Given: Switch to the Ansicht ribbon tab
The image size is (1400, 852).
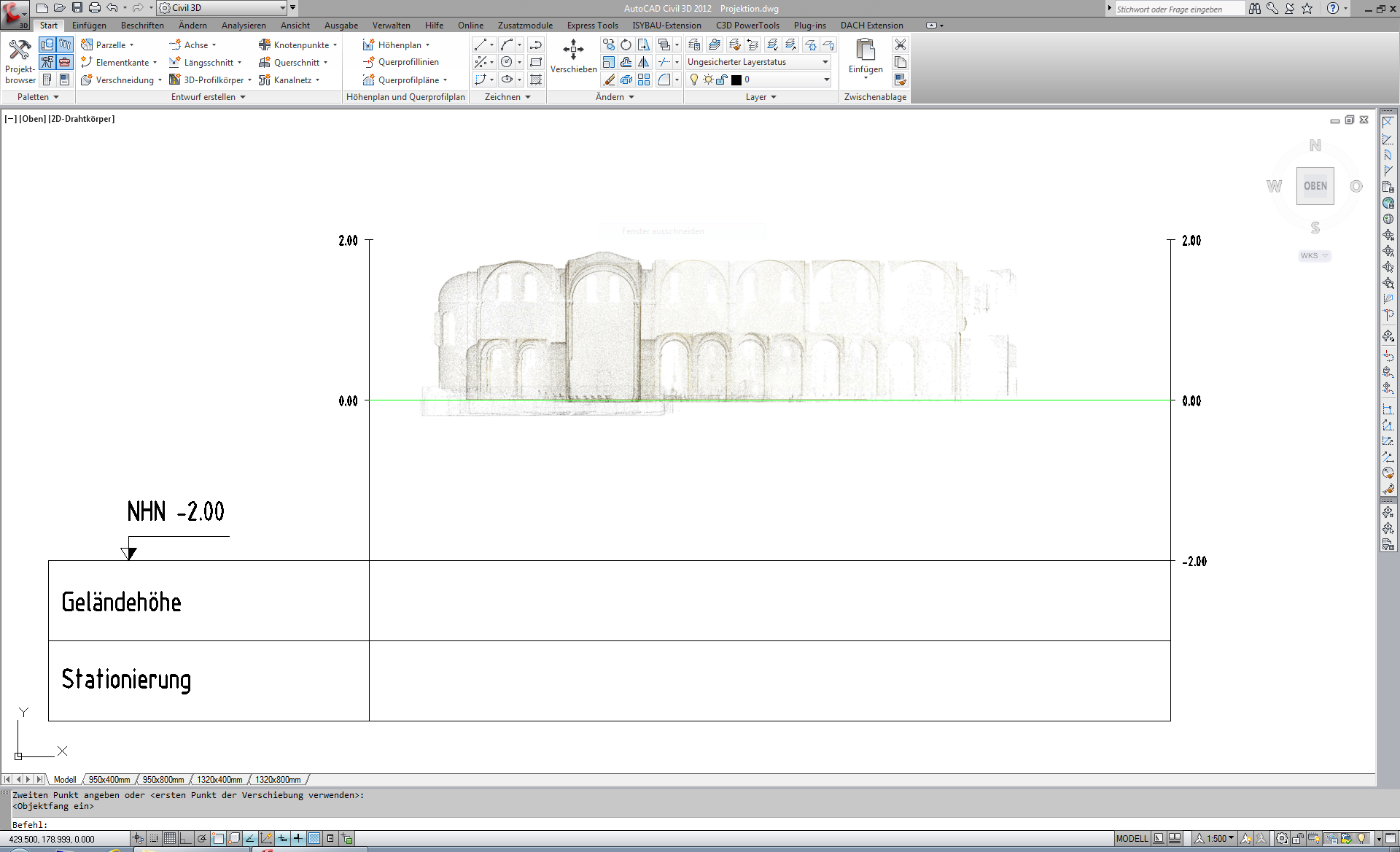Looking at the screenshot, I should 295,26.
